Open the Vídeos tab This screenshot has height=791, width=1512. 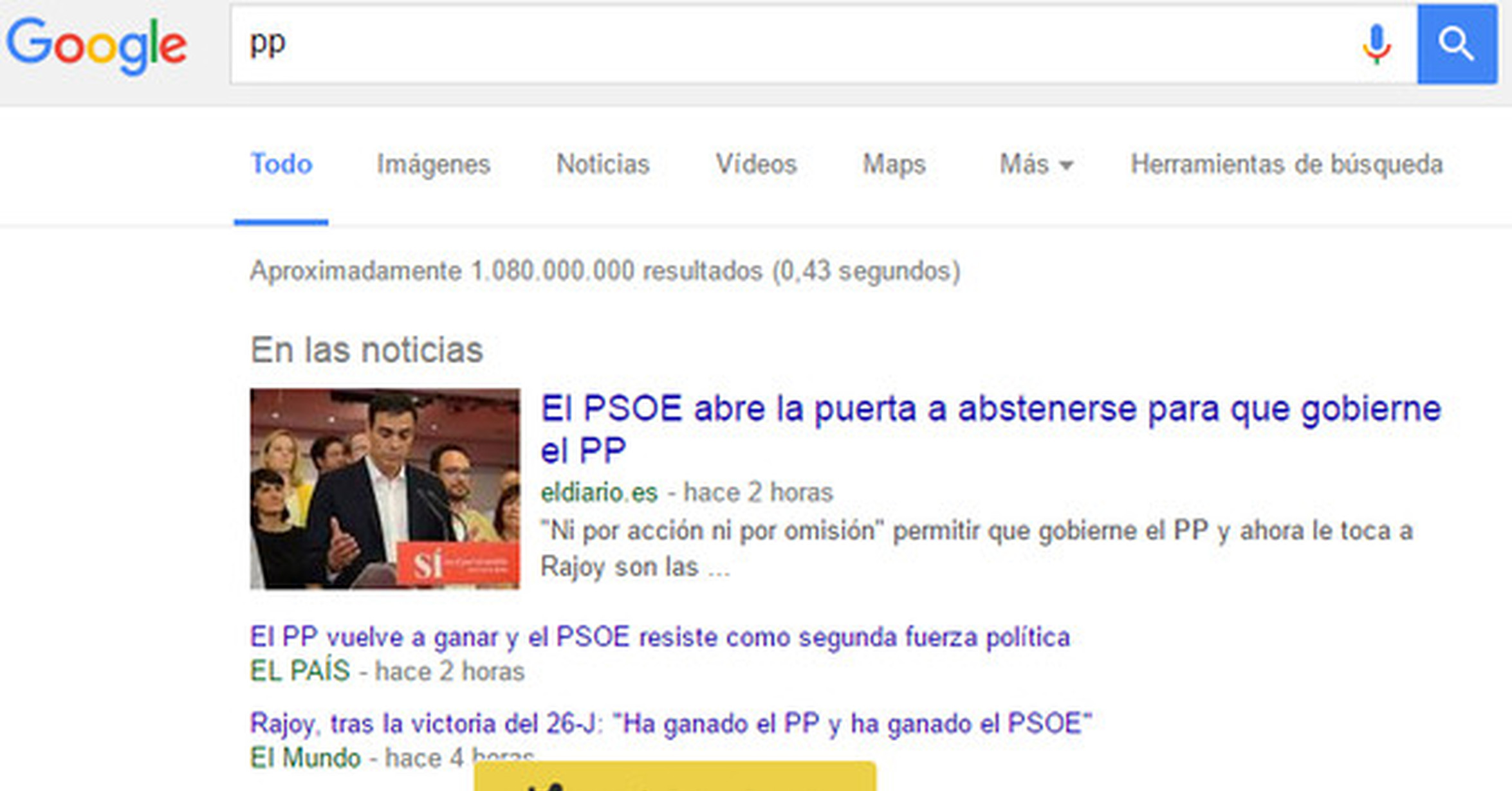point(756,164)
